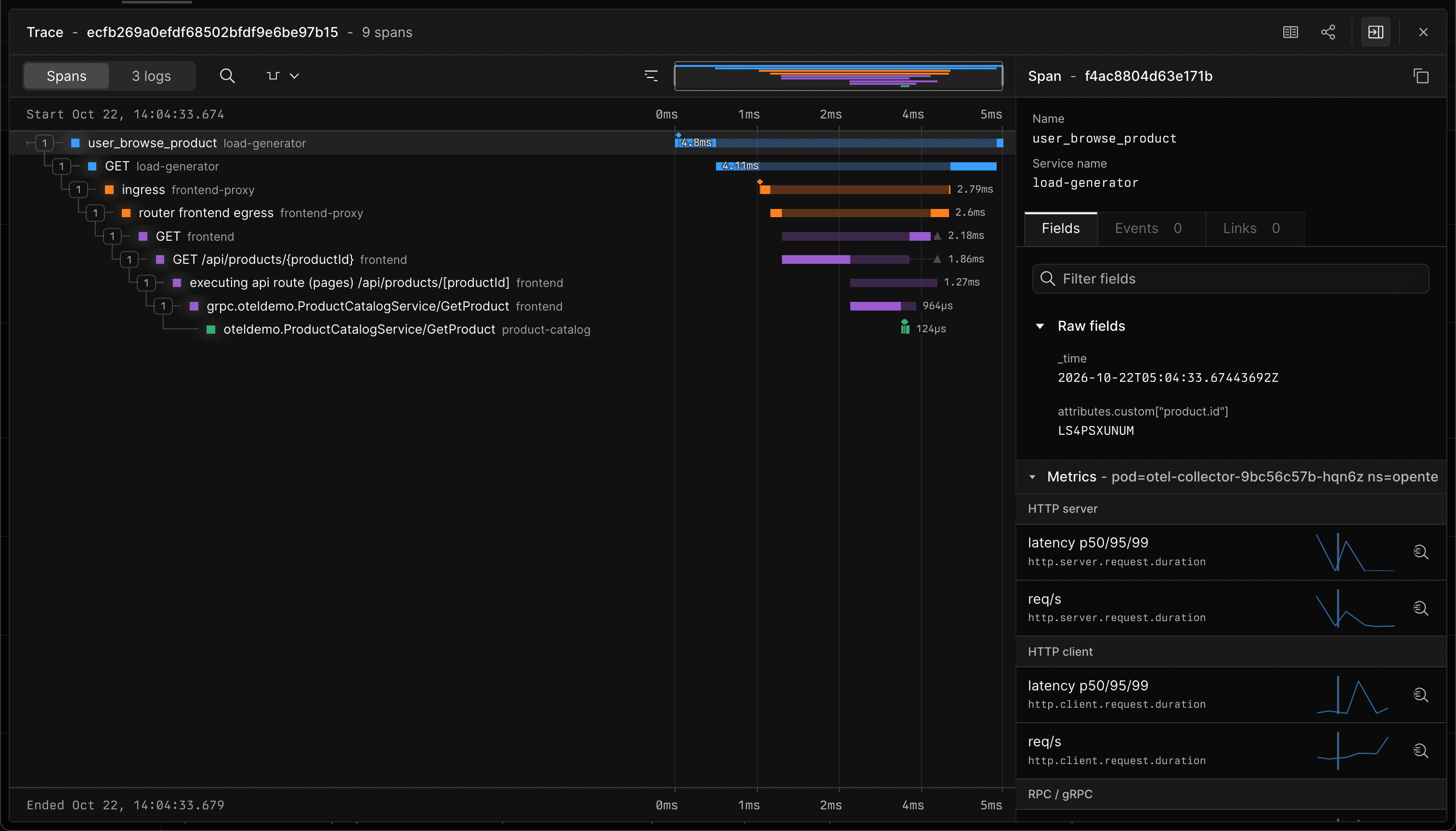Select the Events 0 tab
The image size is (1456, 831).
[x=1151, y=228]
